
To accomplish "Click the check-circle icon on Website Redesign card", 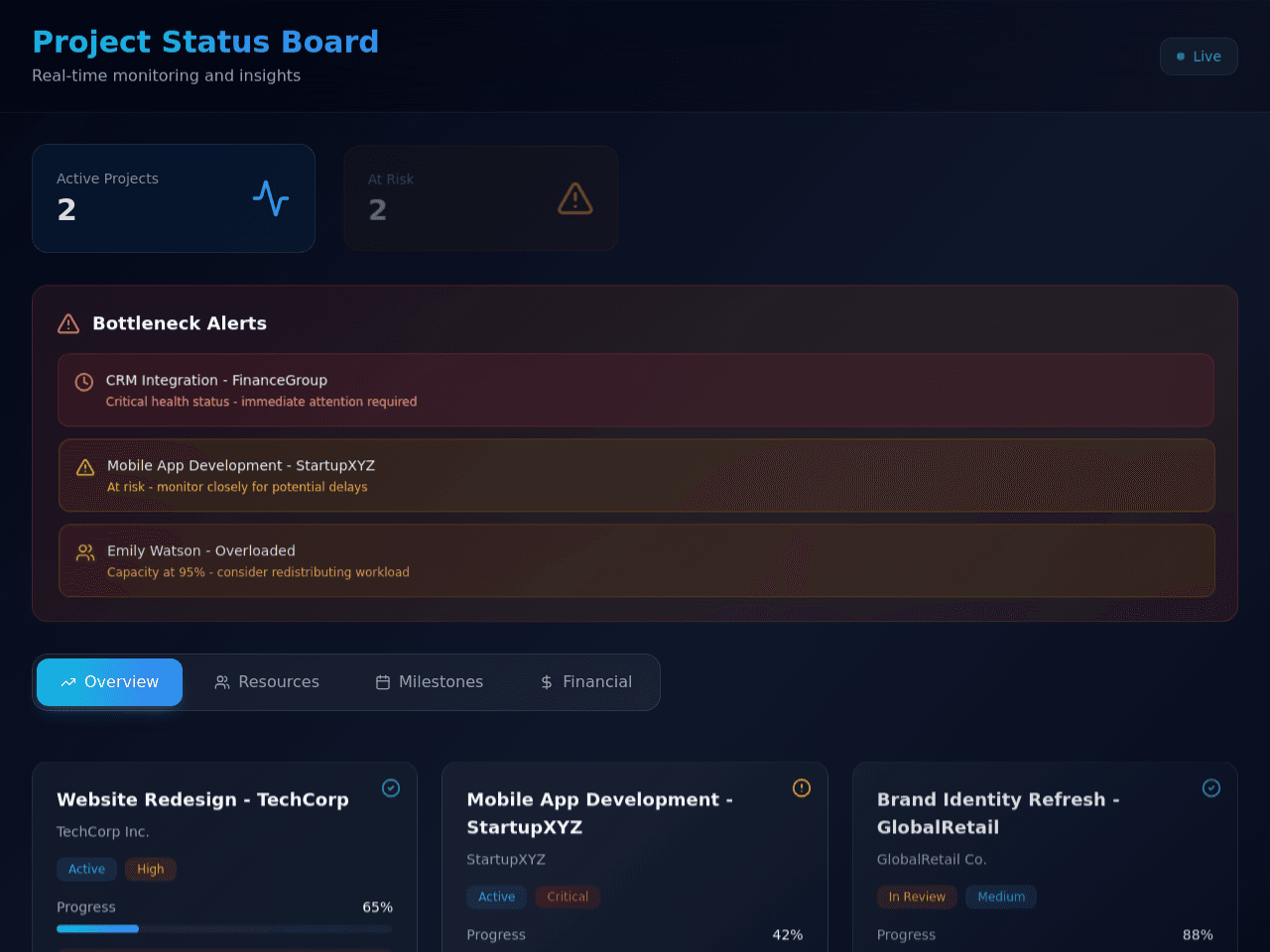I will (391, 788).
